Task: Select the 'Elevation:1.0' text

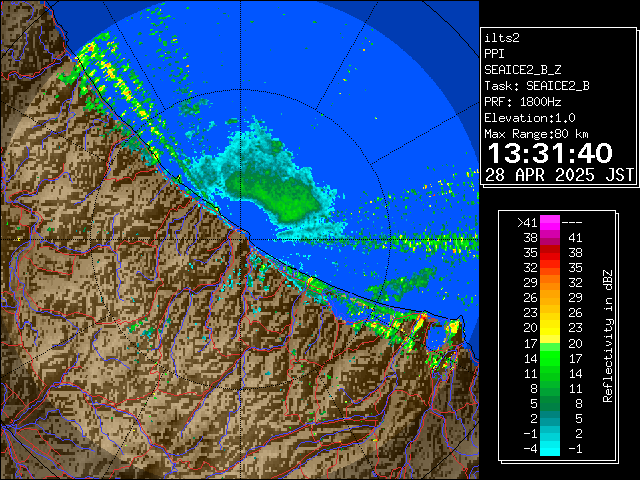Action: [x=530, y=118]
